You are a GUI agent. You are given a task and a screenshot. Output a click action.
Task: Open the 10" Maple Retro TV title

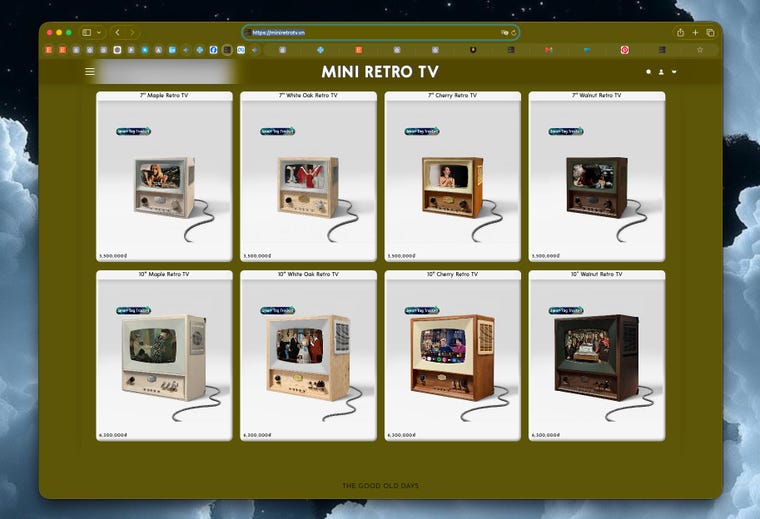tap(164, 274)
